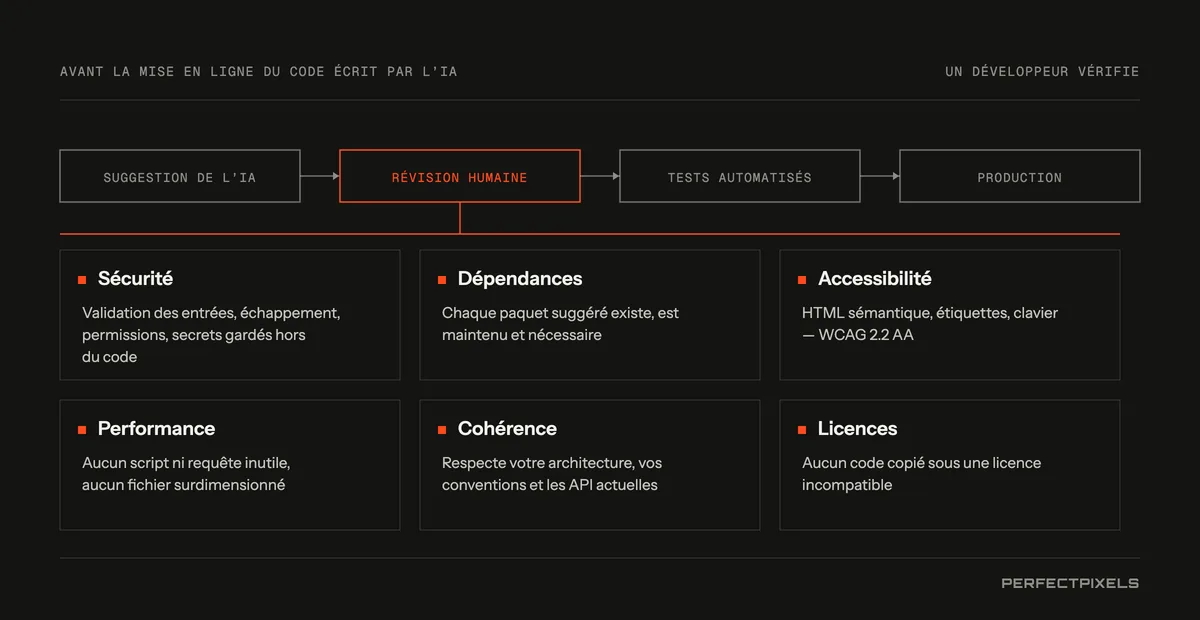Click the text 'HTML sémantique, étiquettes, clavier'
The width and height of the screenshot is (1200, 620).
coord(930,313)
